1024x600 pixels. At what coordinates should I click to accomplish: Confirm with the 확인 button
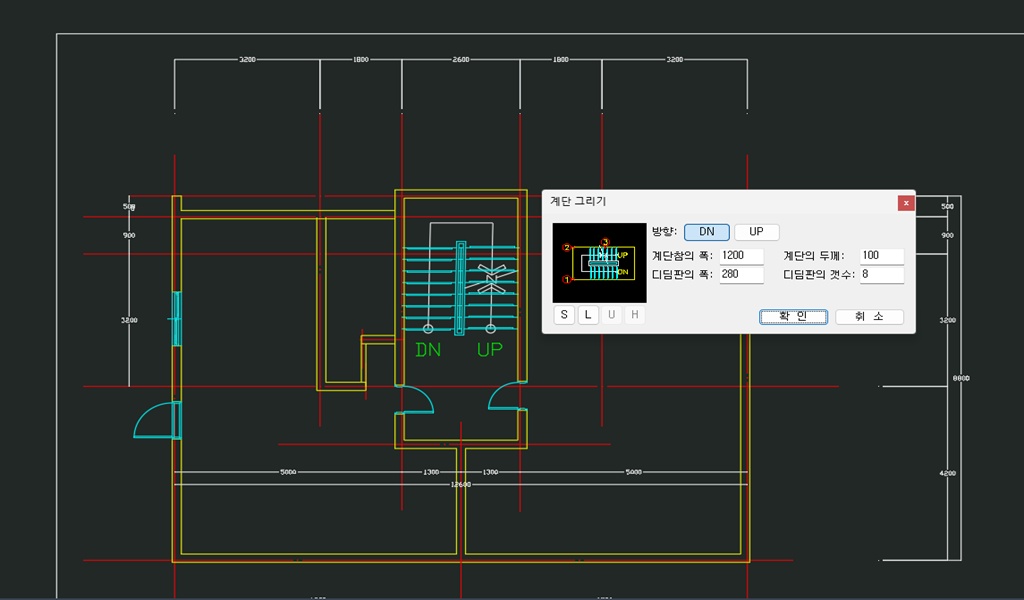click(x=793, y=317)
